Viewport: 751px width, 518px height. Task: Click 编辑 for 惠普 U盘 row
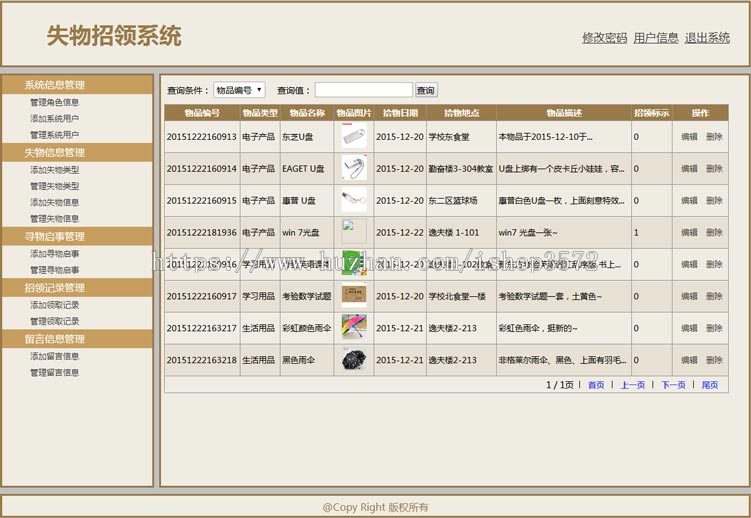tap(689, 201)
